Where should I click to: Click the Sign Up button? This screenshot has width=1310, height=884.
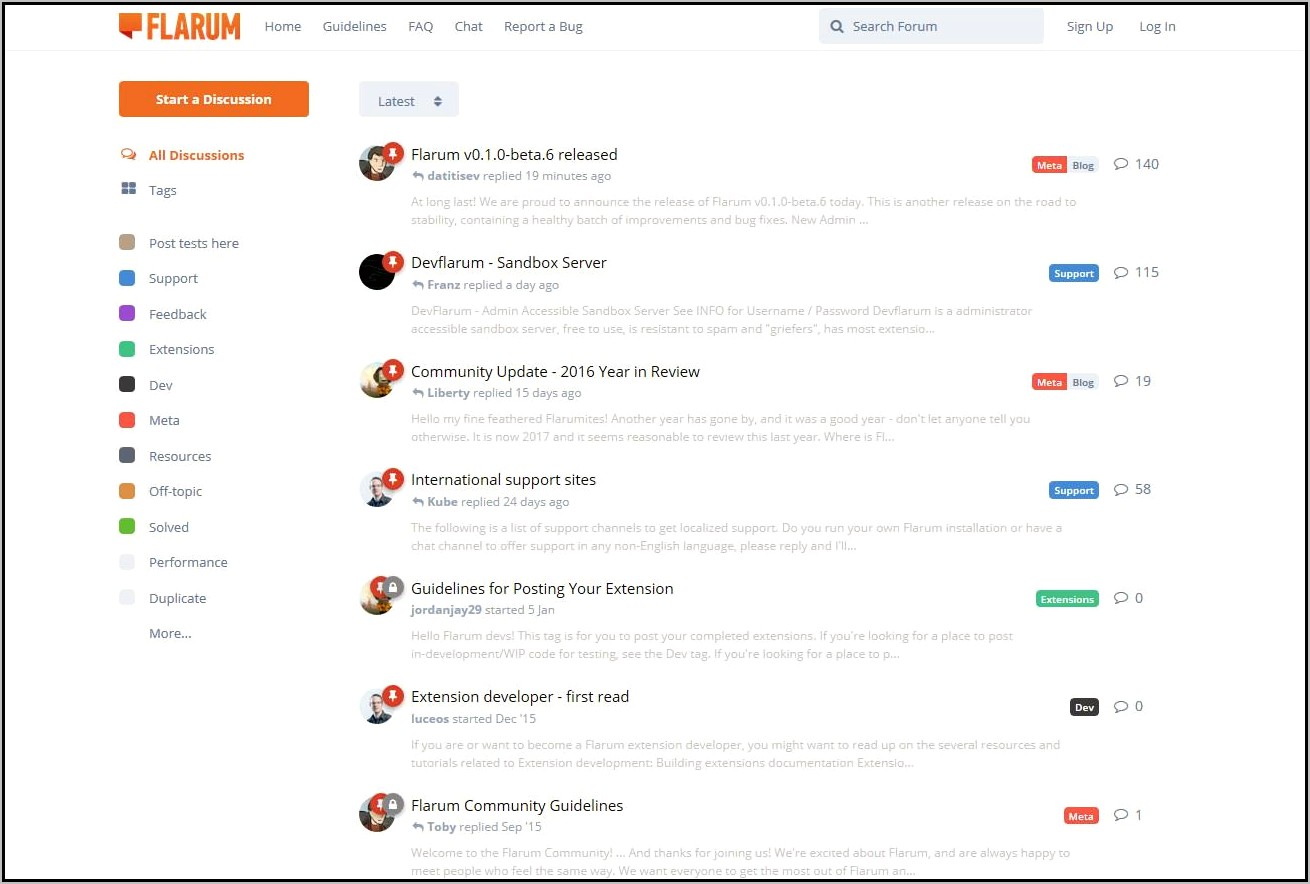click(1090, 27)
